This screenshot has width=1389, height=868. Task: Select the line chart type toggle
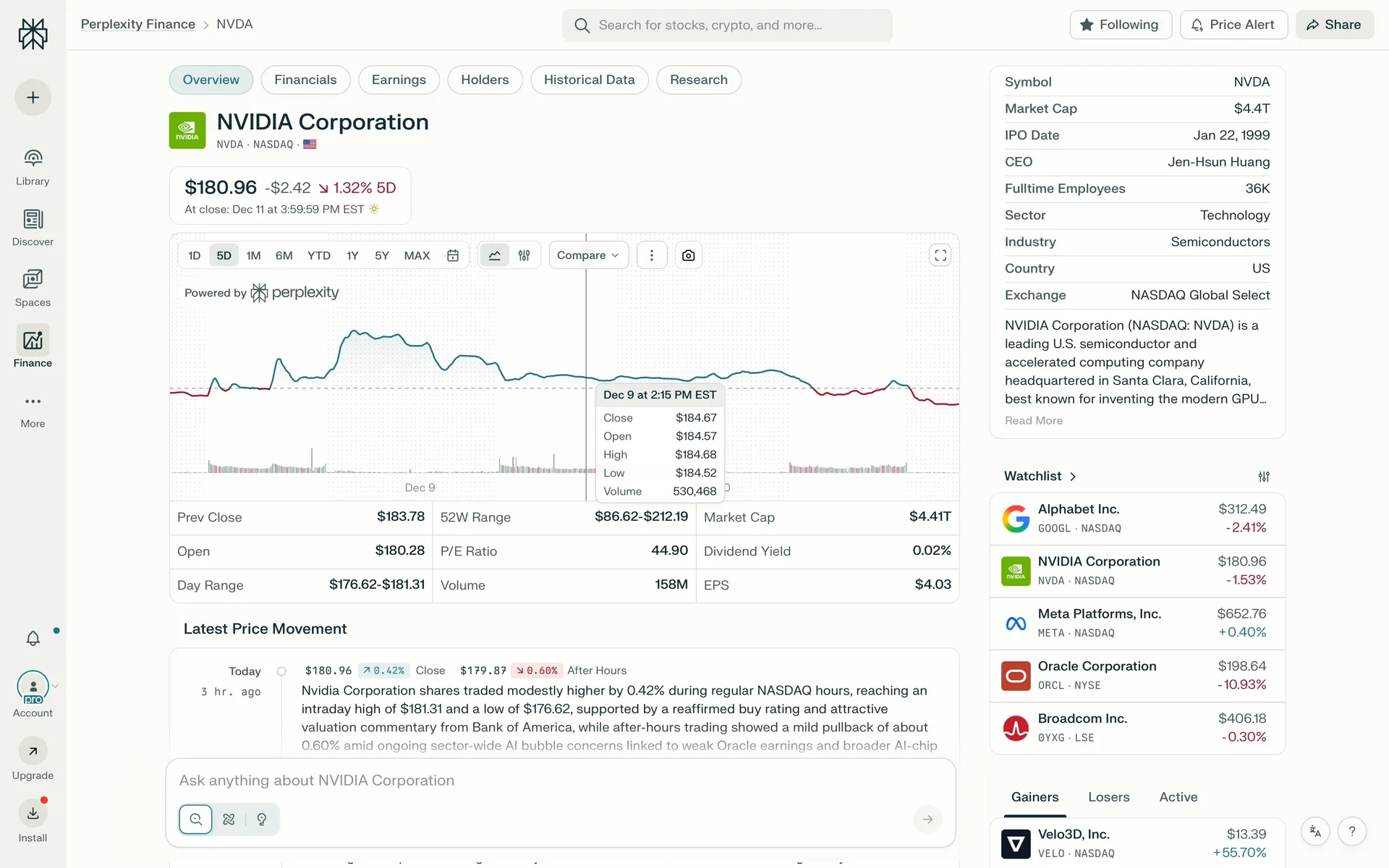(495, 255)
